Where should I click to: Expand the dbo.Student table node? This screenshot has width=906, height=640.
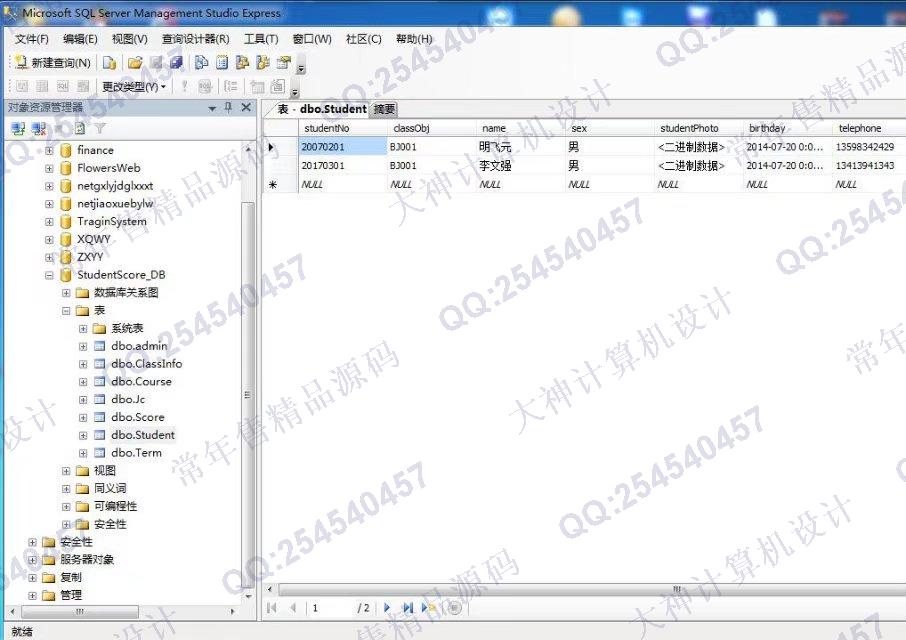(83, 435)
